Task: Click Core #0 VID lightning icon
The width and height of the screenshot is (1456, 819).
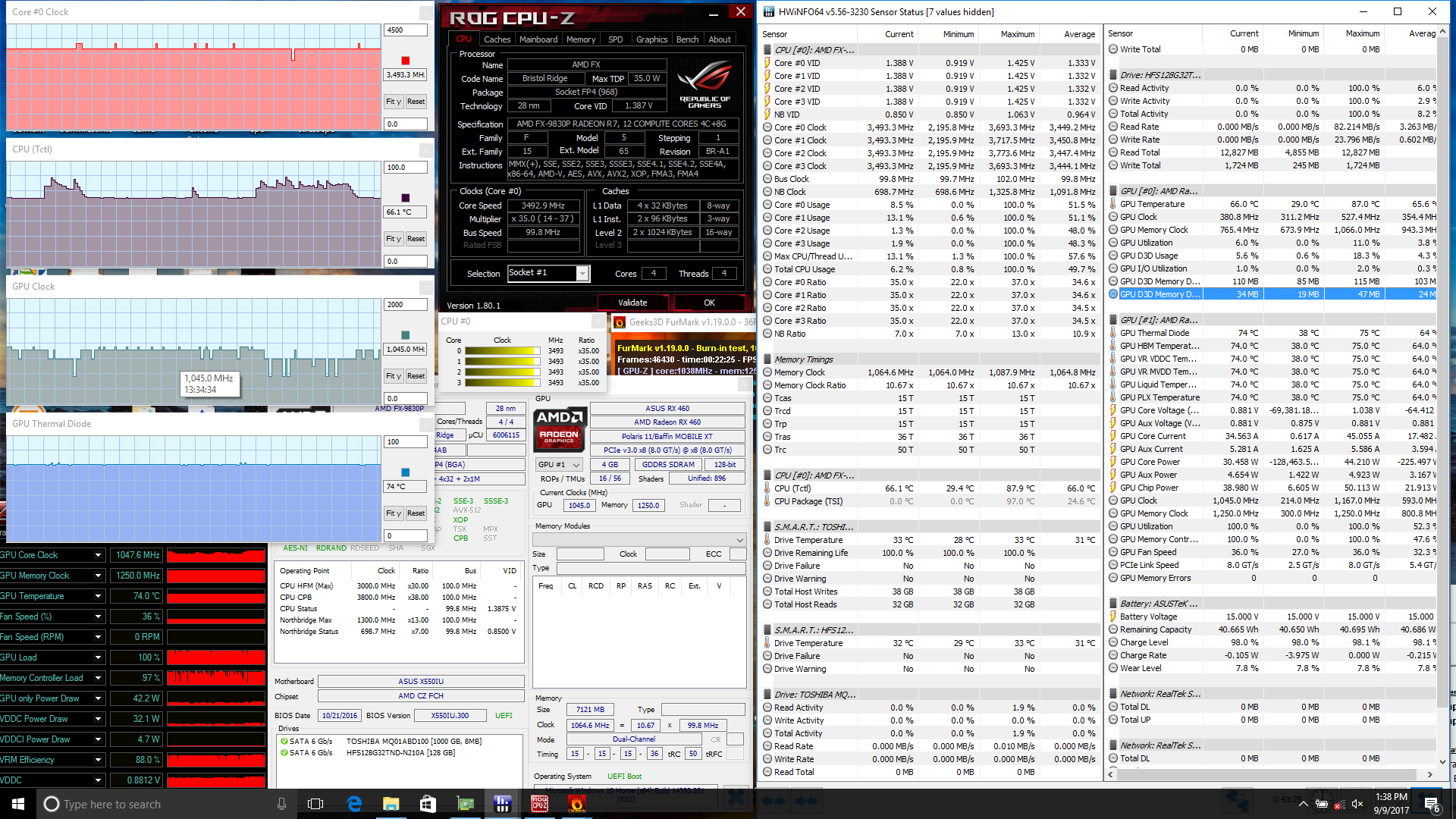Action: click(767, 63)
